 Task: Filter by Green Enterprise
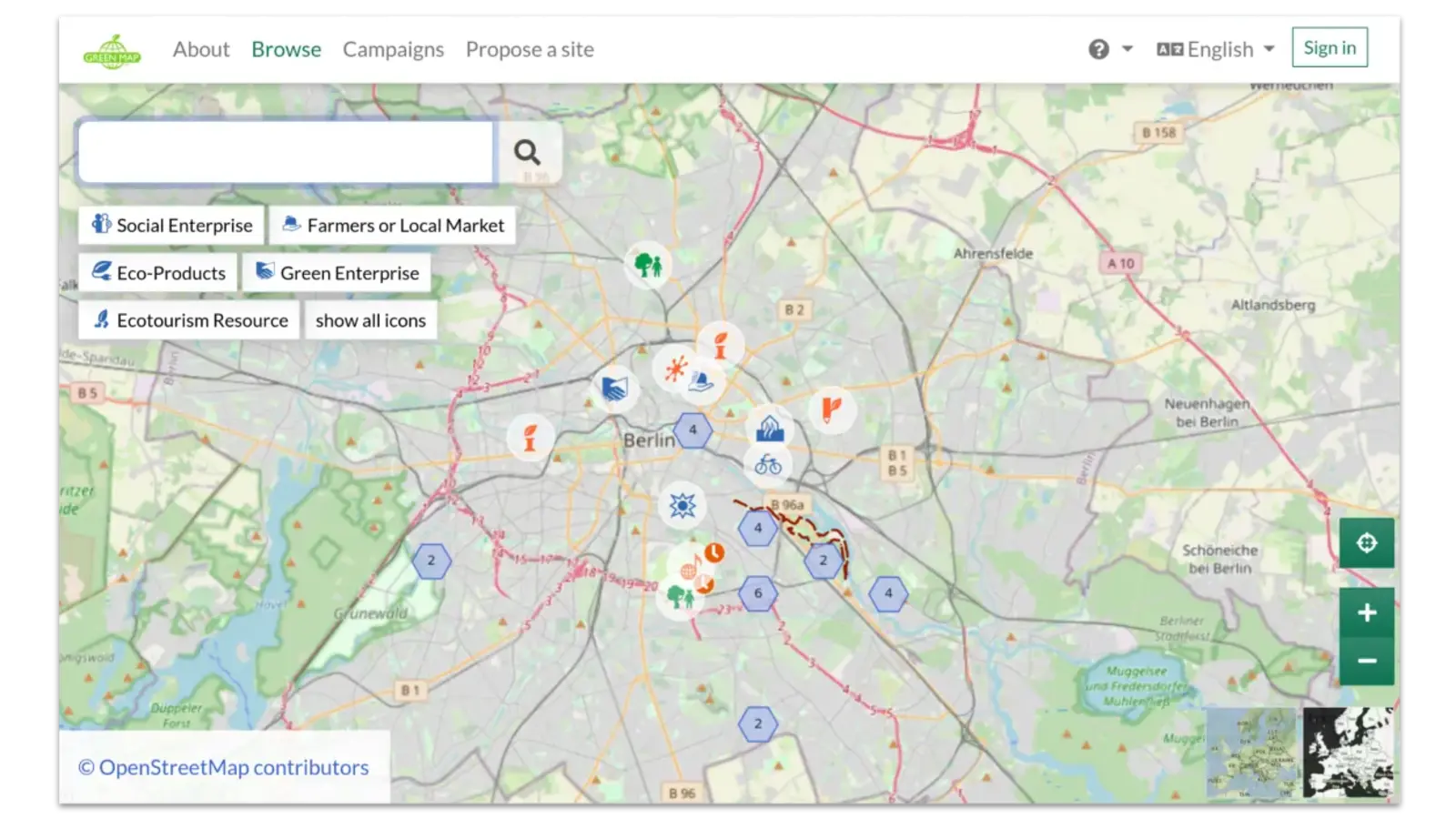pyautogui.click(x=337, y=273)
